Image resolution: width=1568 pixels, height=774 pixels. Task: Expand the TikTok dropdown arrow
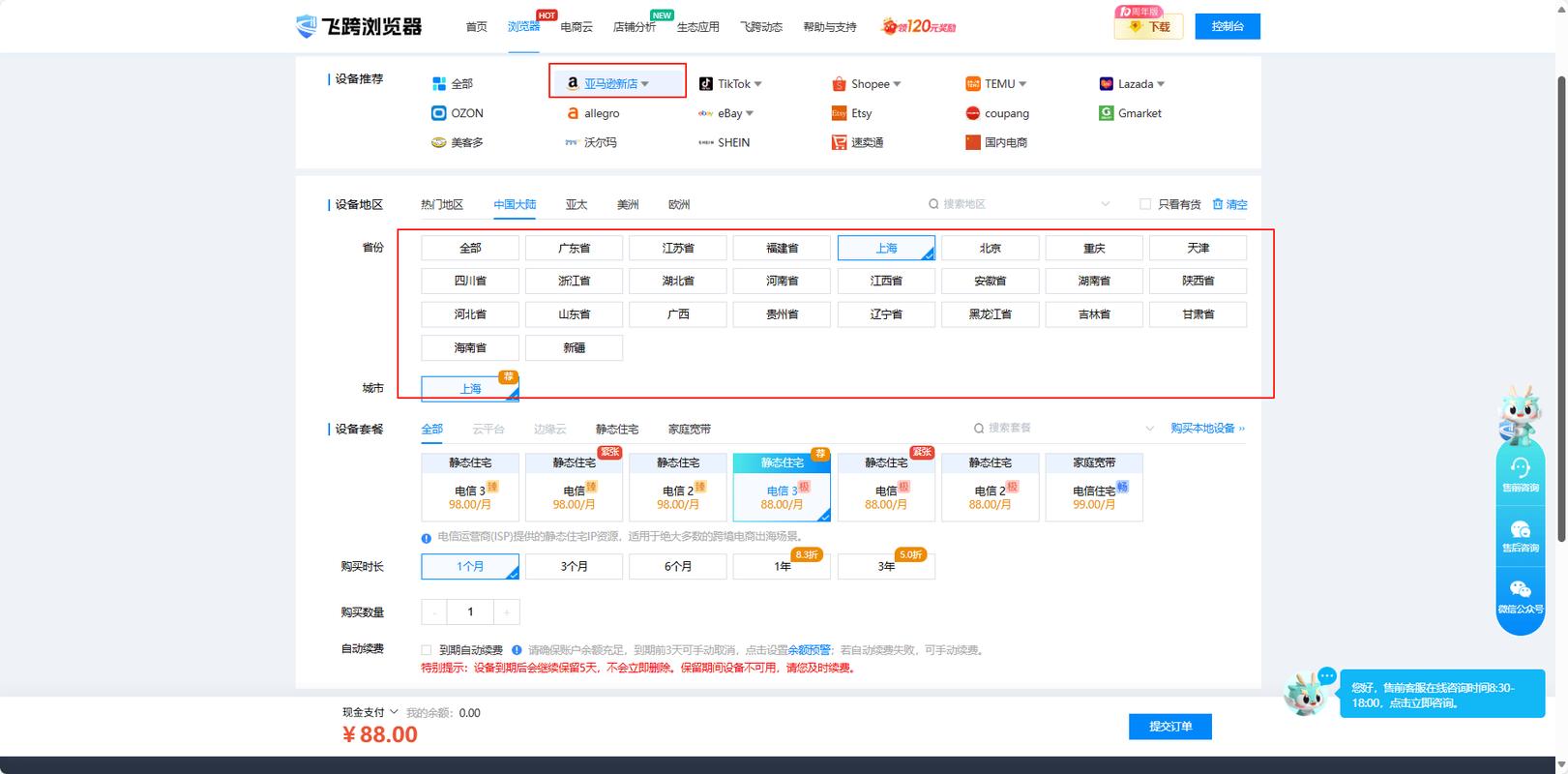point(758,84)
